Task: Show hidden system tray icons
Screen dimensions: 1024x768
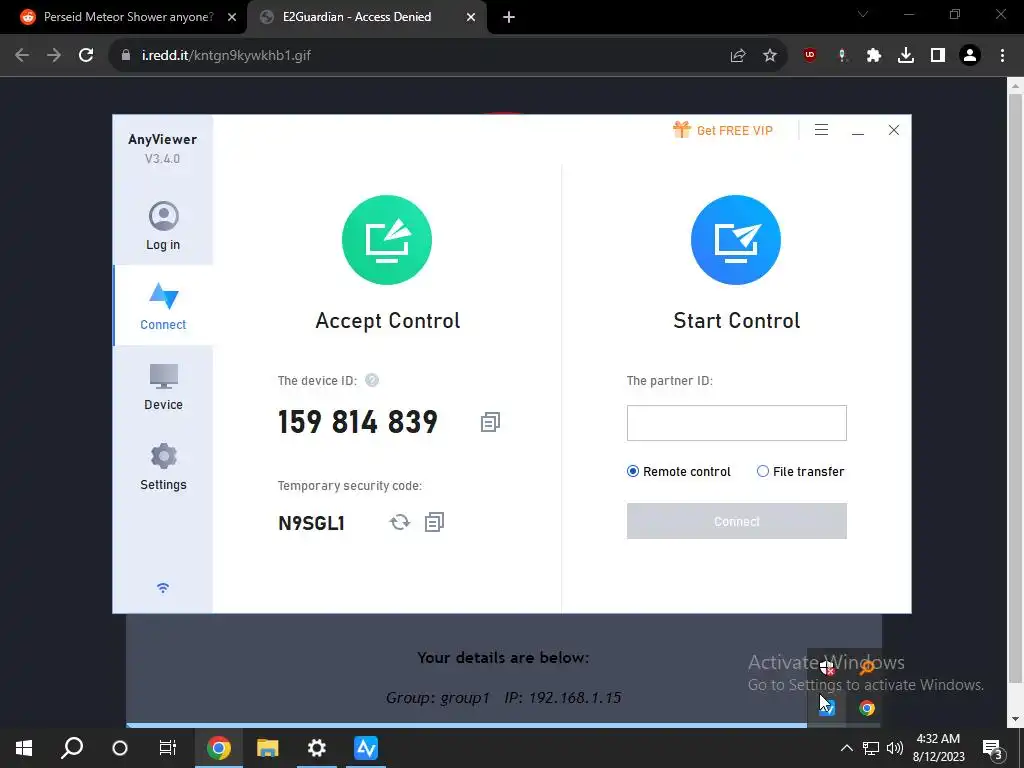Action: point(846,748)
